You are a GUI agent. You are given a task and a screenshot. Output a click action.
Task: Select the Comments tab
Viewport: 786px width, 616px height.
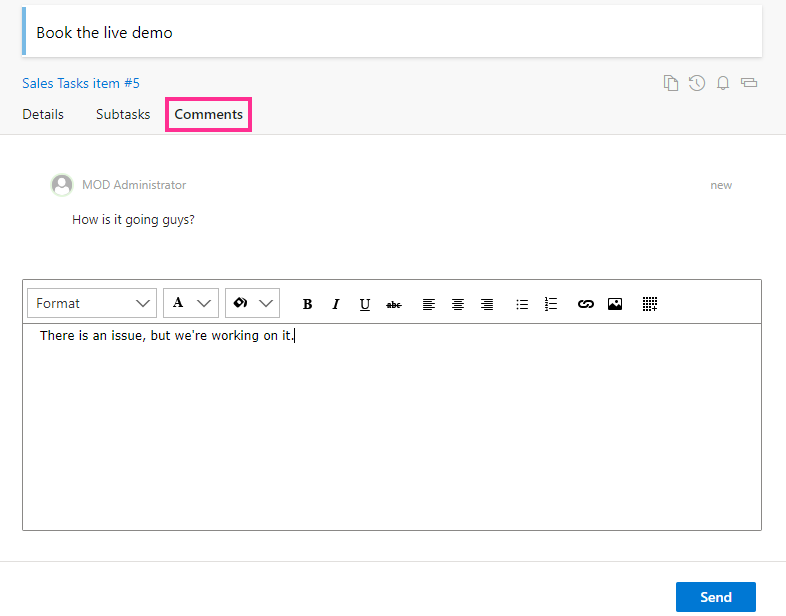209,114
